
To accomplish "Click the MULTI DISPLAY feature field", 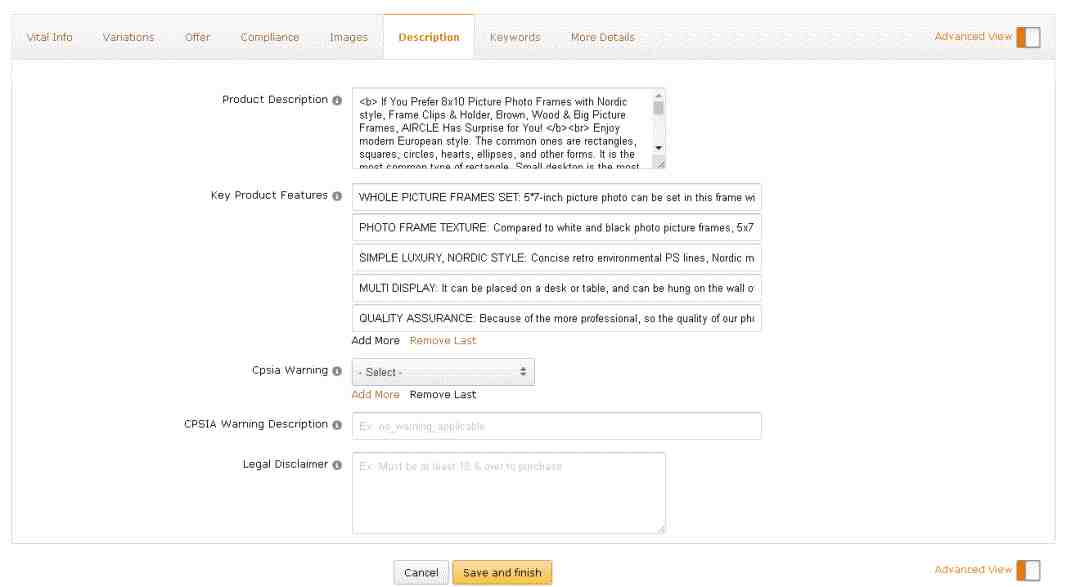I will click(x=557, y=288).
